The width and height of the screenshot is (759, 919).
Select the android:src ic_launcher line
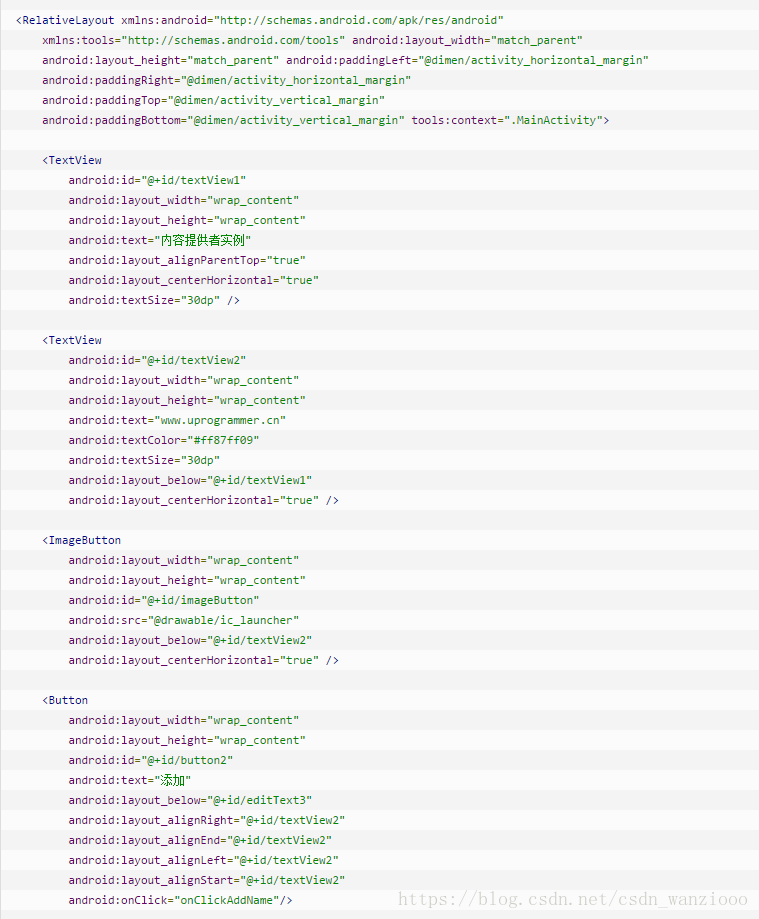[x=183, y=620]
